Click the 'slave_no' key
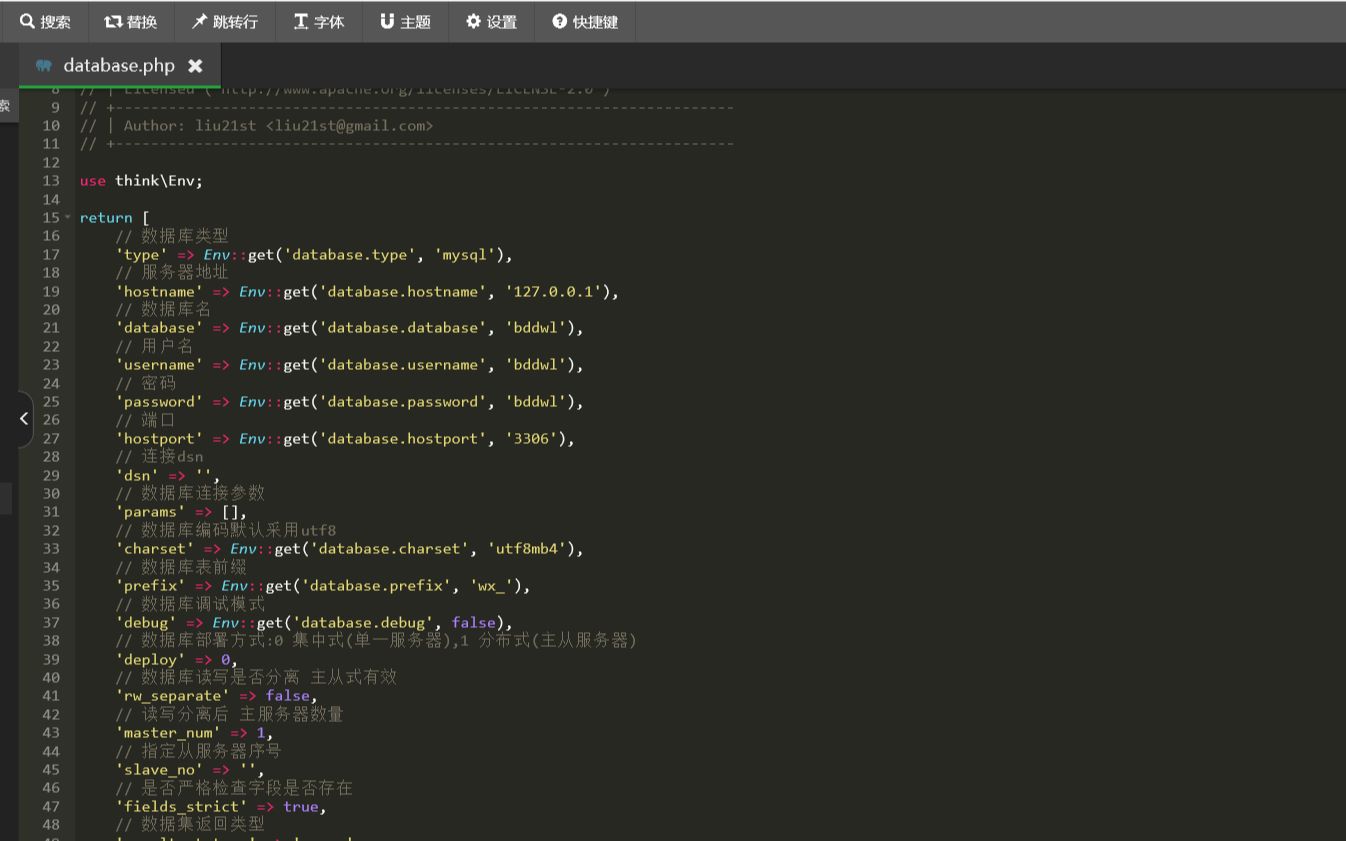The width and height of the screenshot is (1346, 841). pyautogui.click(x=159, y=770)
